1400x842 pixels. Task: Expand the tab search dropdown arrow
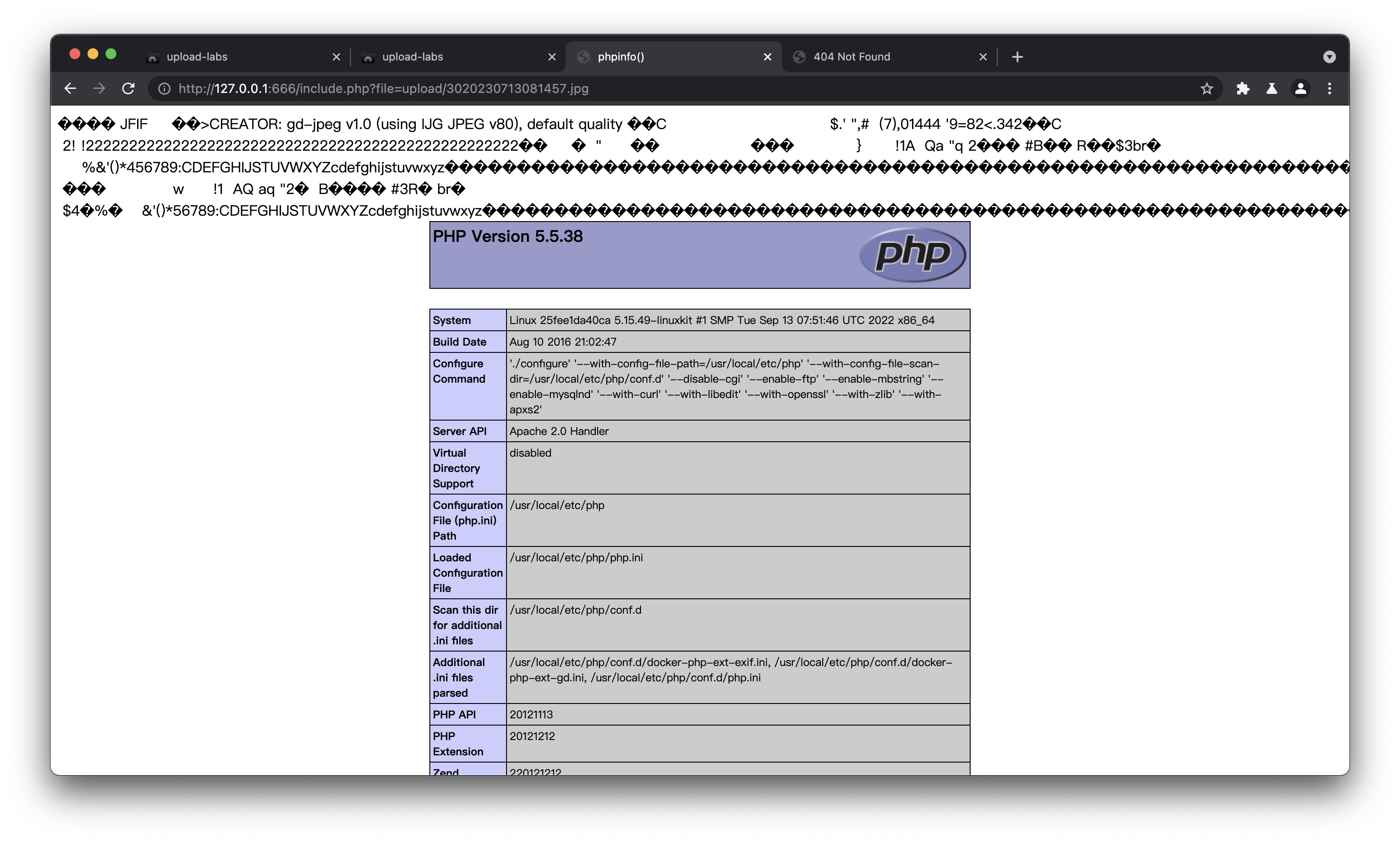pyautogui.click(x=1329, y=57)
